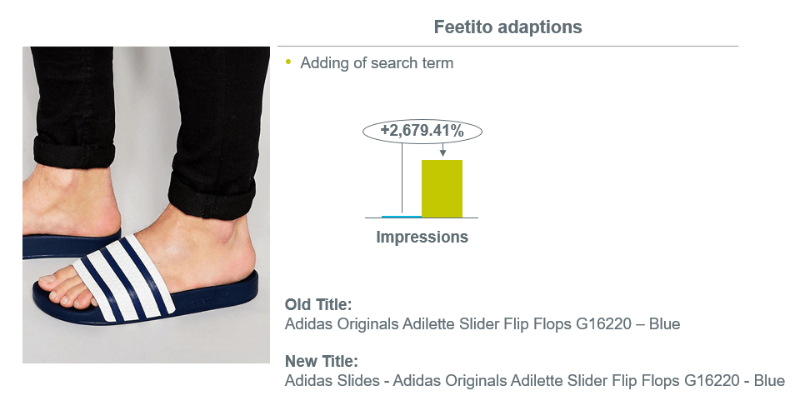
Task: Click the yellow bullet point marker
Action: pos(288,62)
